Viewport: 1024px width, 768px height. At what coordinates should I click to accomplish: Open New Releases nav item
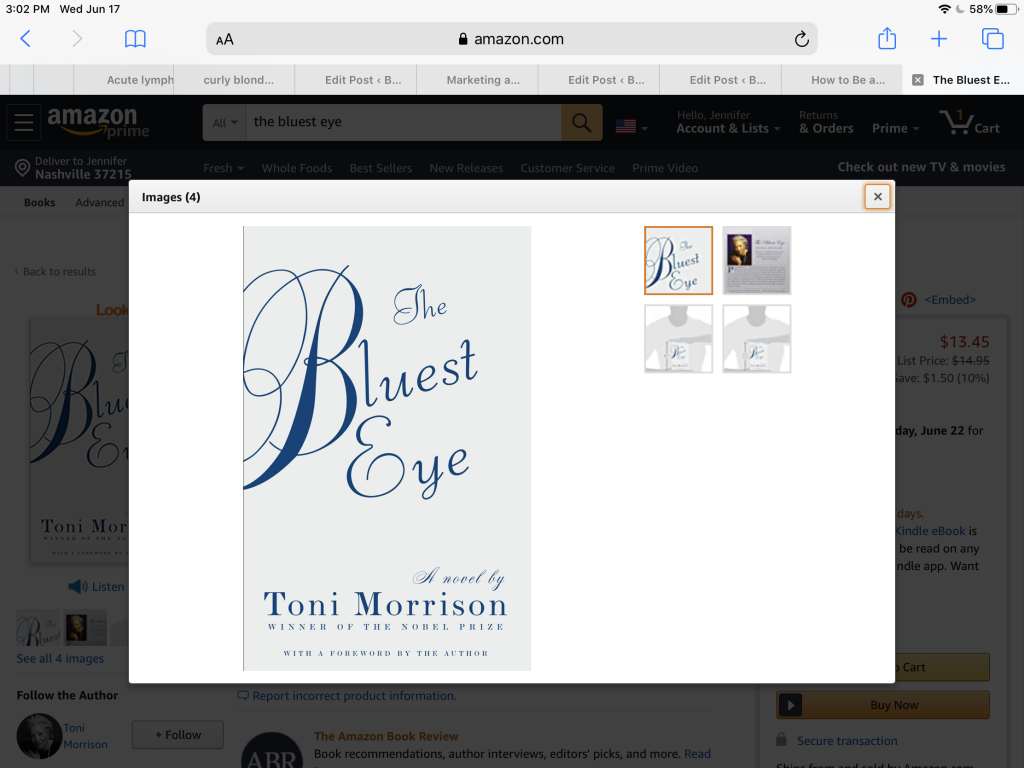[x=466, y=168]
